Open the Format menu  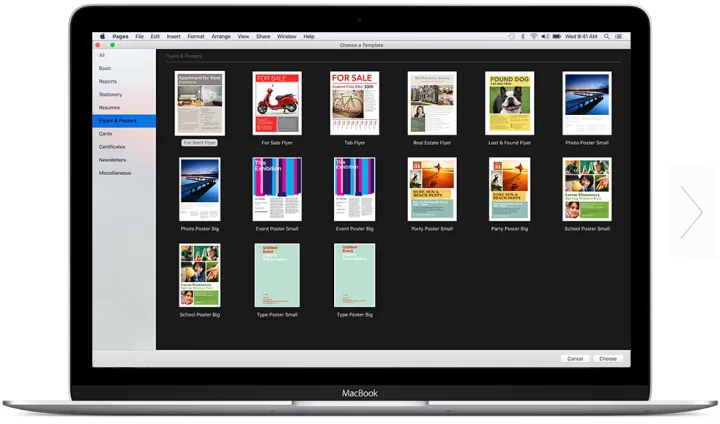point(196,36)
